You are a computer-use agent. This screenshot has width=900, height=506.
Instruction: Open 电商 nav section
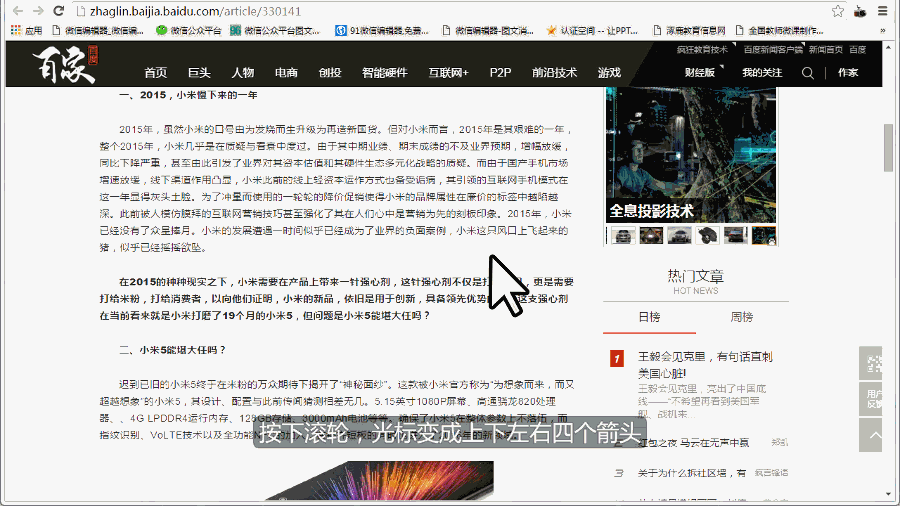pos(286,73)
